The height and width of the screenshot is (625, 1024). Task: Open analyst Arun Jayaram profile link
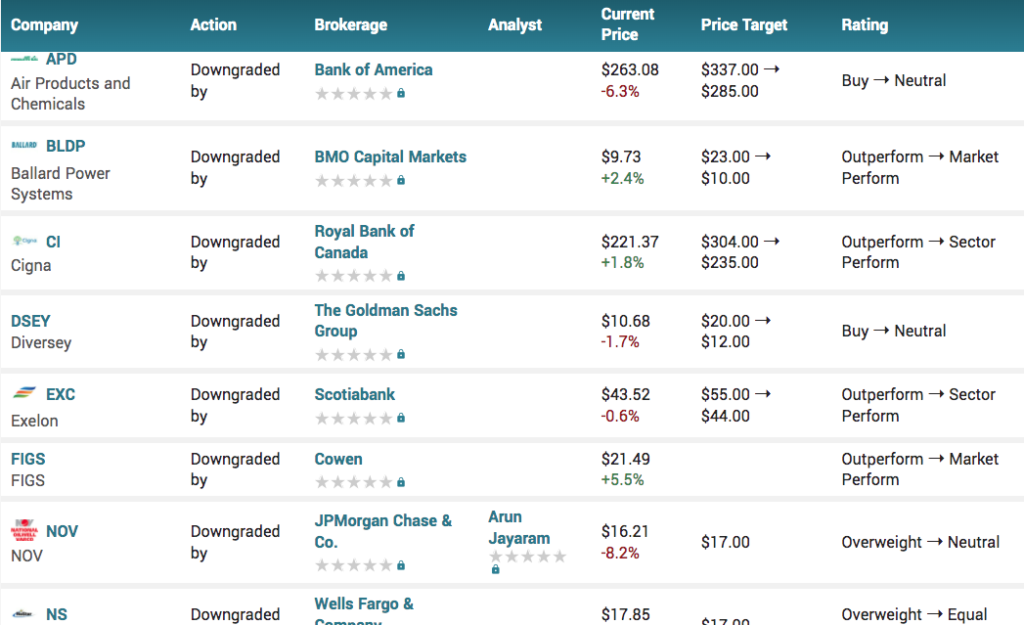(x=518, y=527)
